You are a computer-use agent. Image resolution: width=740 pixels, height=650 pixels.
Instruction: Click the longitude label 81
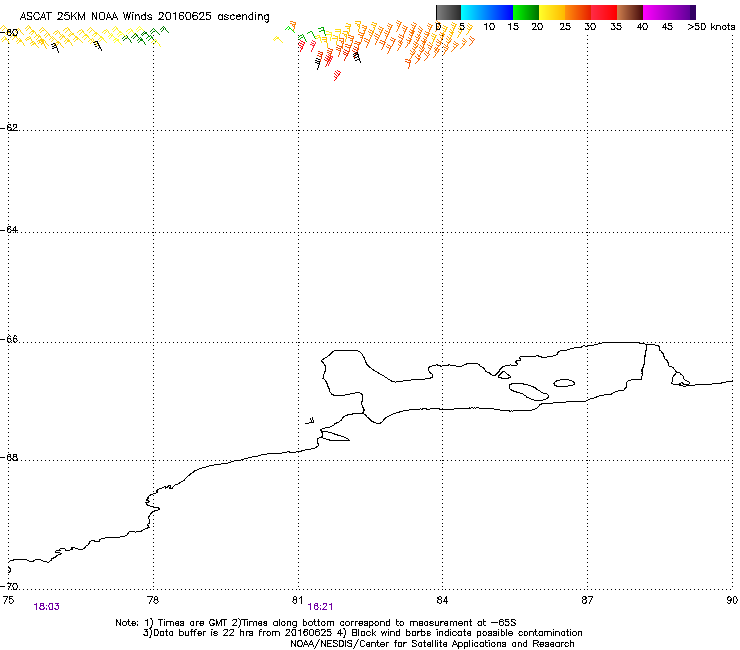click(297, 600)
